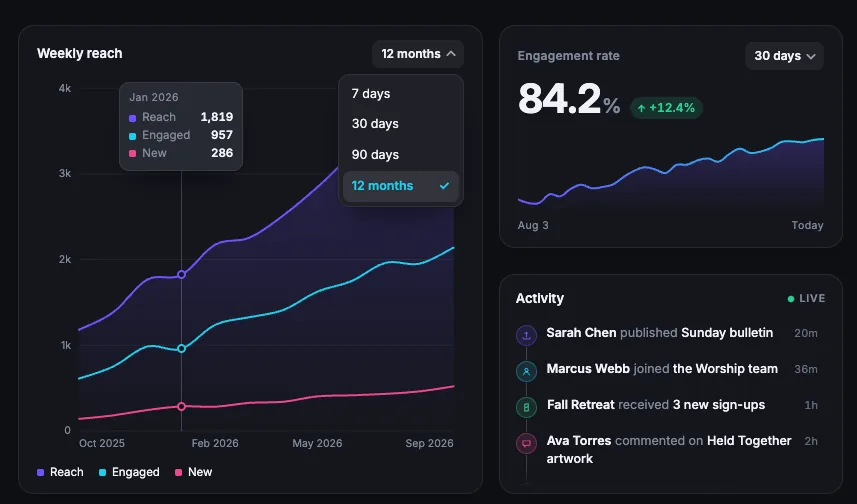Viewport: 857px width, 504px height.
Task: Click the LIVE indicator label
Action: (x=812, y=298)
